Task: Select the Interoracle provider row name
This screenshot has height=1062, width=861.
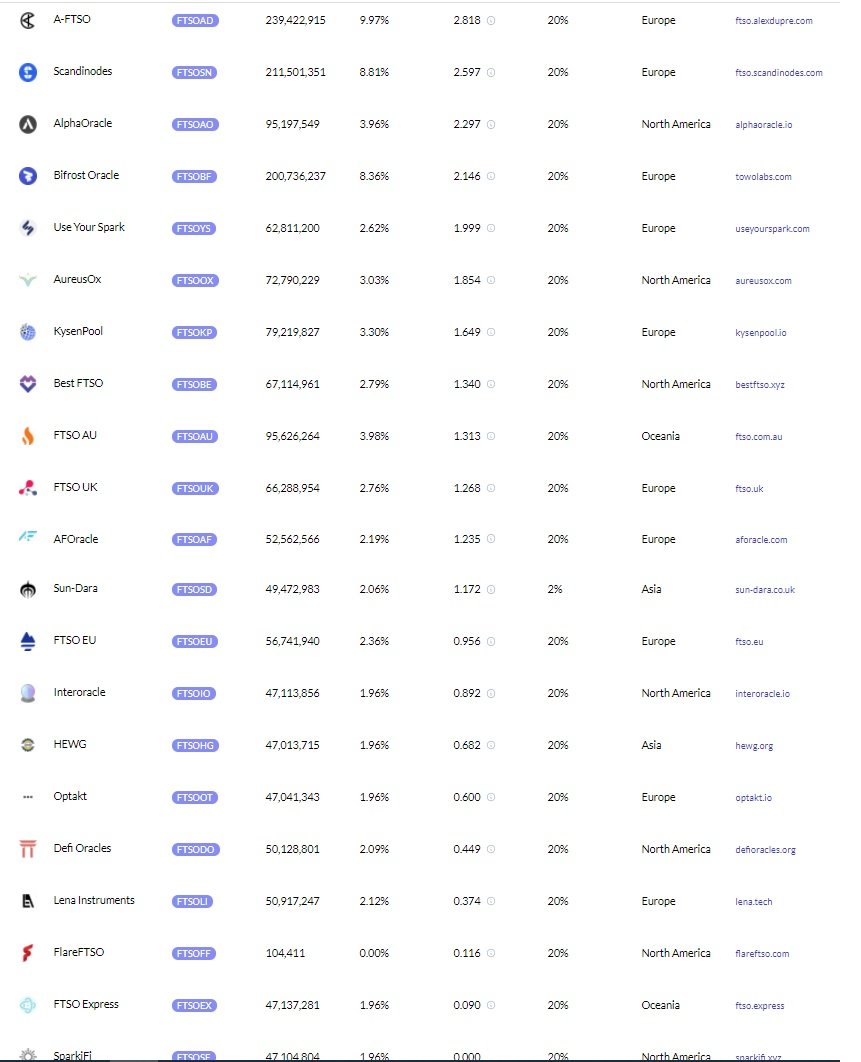Action: pos(79,692)
